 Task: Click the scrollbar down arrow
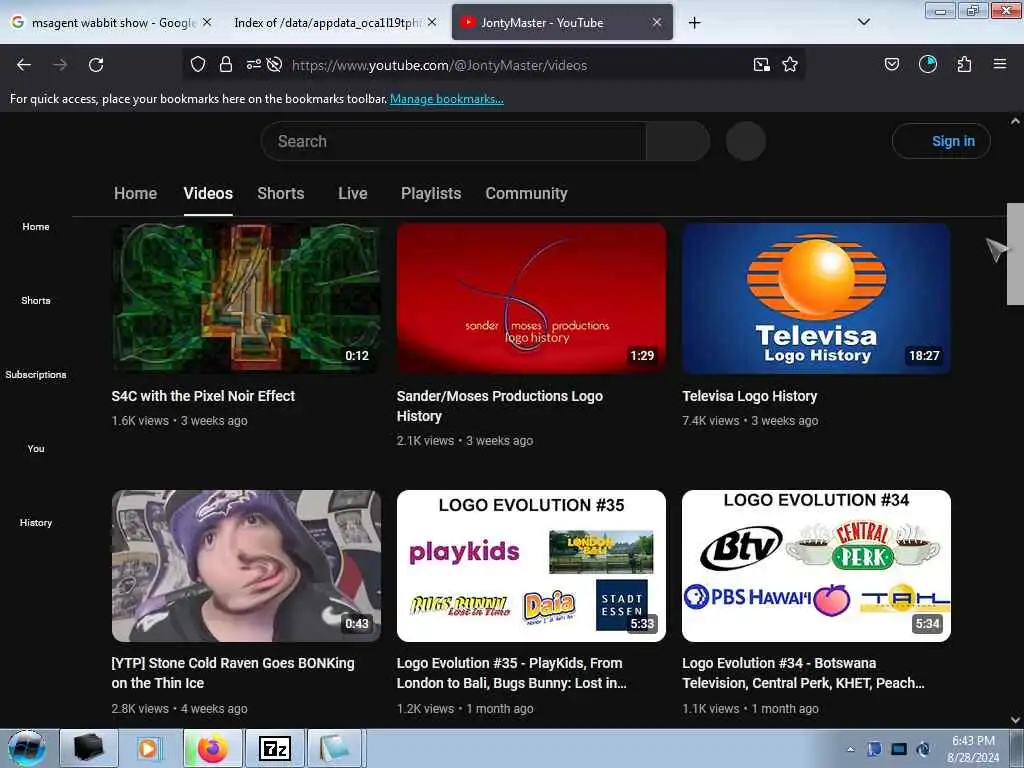[x=1015, y=720]
